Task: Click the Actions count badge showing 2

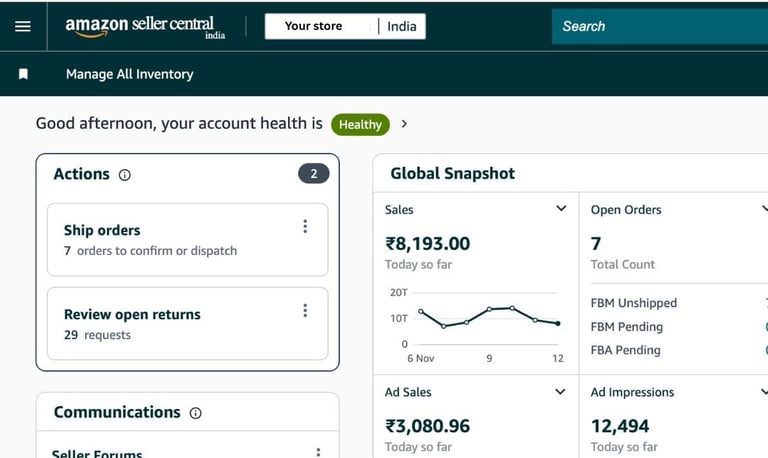Action: (313, 174)
